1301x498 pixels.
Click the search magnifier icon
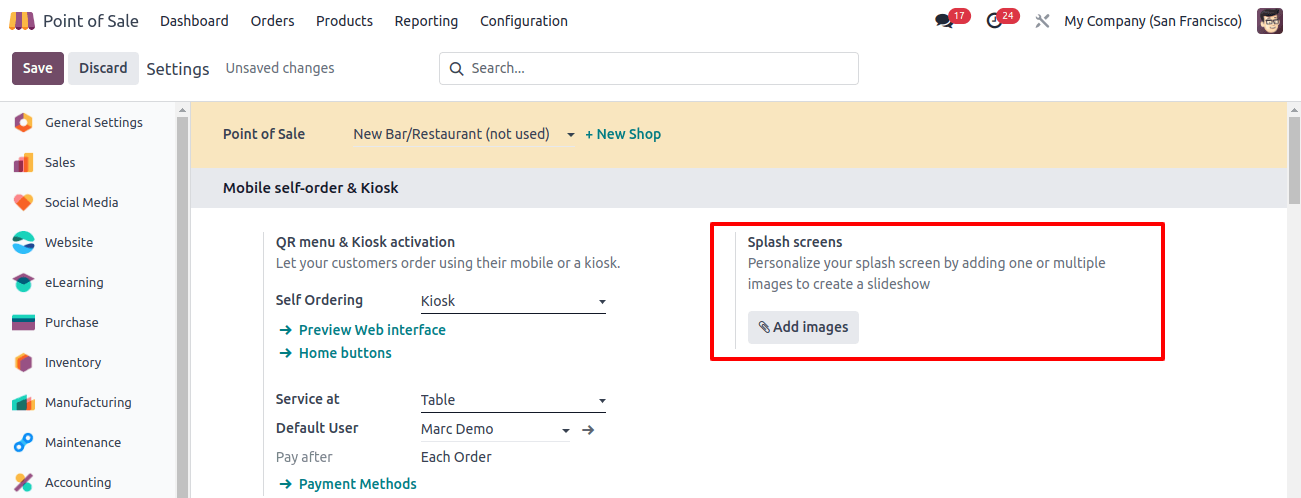point(457,69)
